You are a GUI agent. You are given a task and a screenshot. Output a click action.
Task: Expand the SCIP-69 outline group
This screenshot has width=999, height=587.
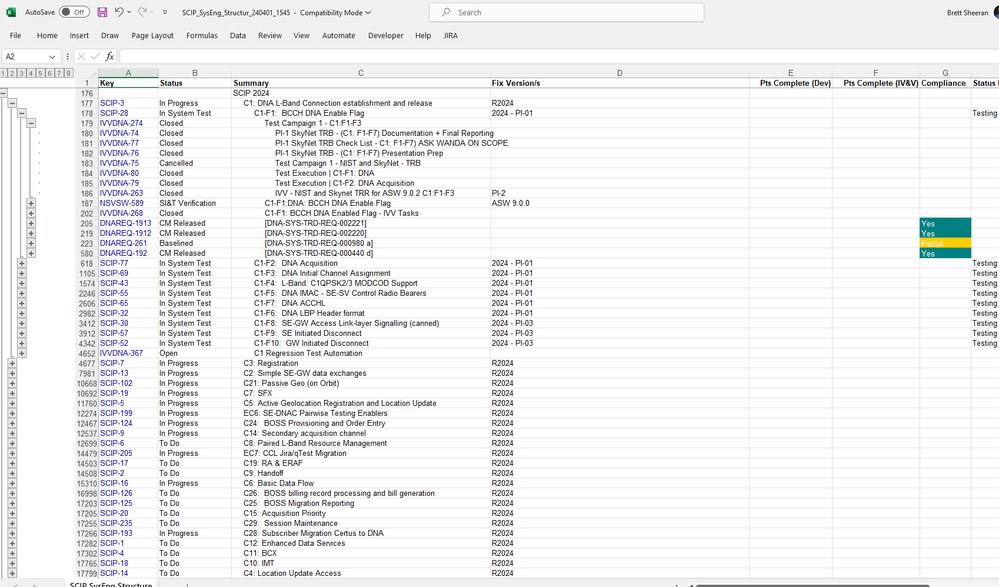point(22,273)
